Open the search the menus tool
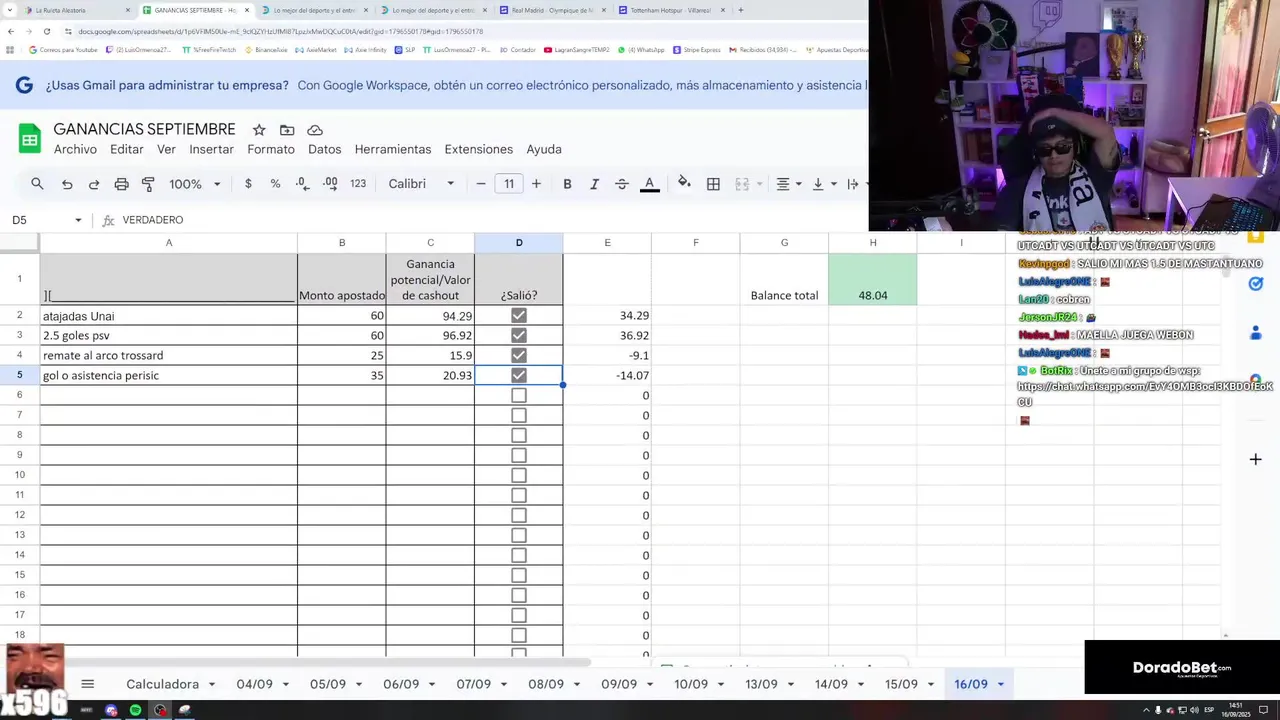 pos(37,184)
